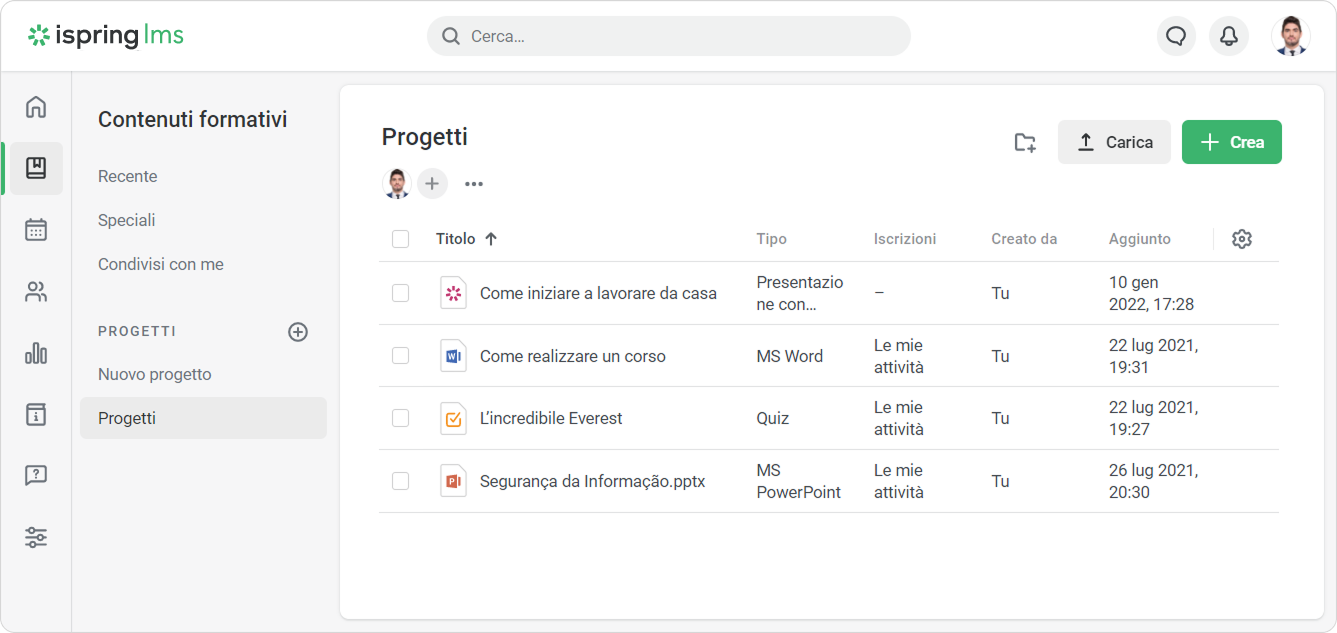Open the table column settings gear
Viewport: 1337px width, 633px height.
coord(1242,239)
